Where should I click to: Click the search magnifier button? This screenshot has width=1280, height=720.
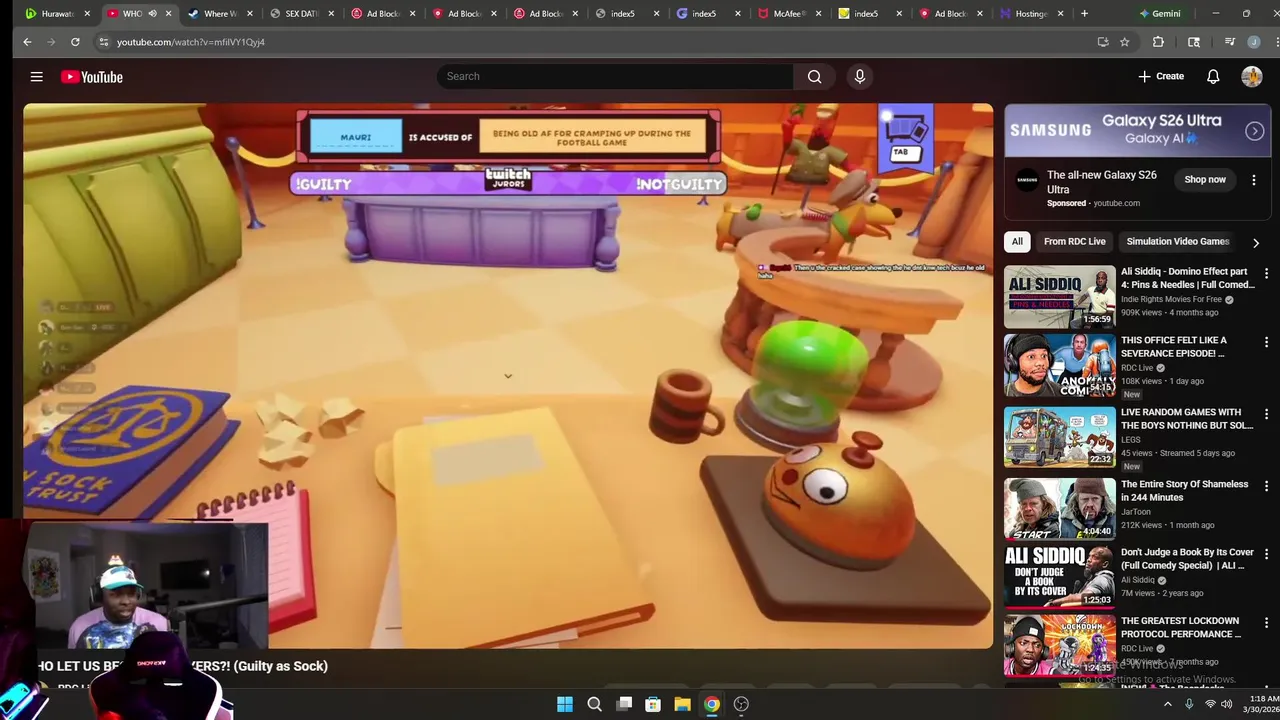point(814,76)
